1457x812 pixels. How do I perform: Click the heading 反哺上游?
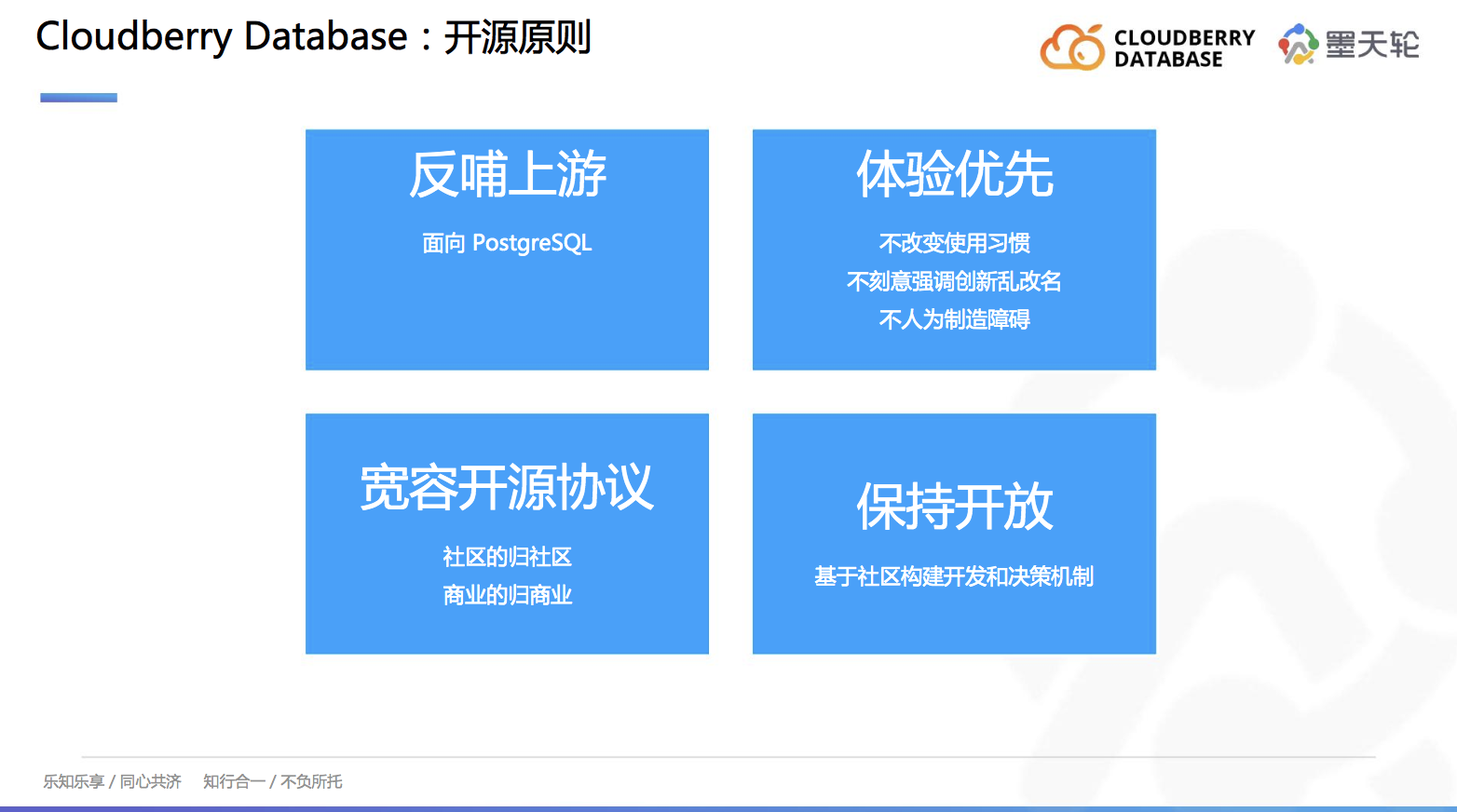click(x=508, y=174)
